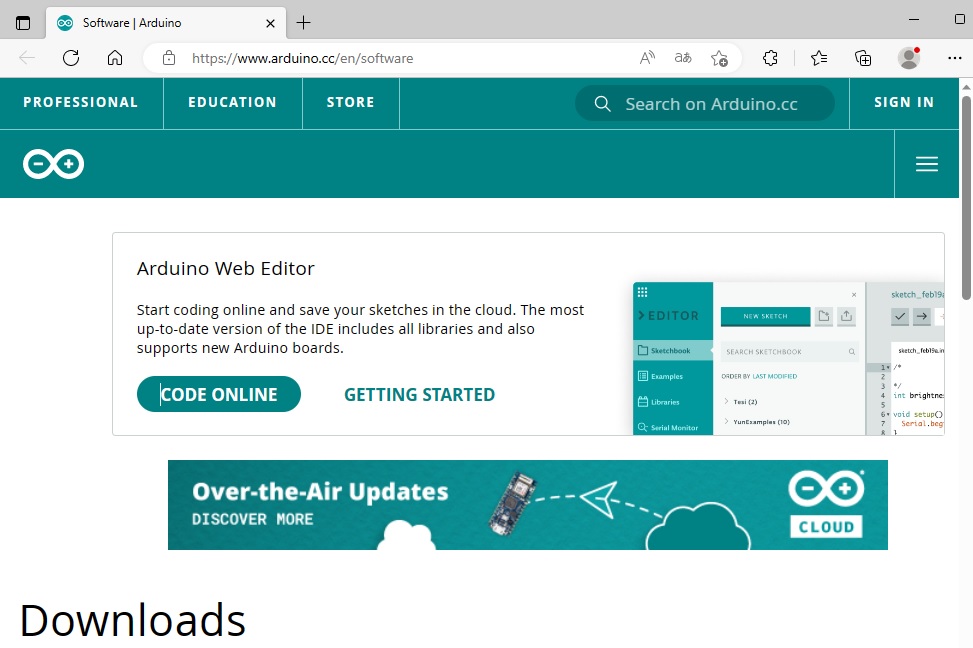This screenshot has height=648, width=973.
Task: Open the tab actions menu button
Action: tap(23, 22)
